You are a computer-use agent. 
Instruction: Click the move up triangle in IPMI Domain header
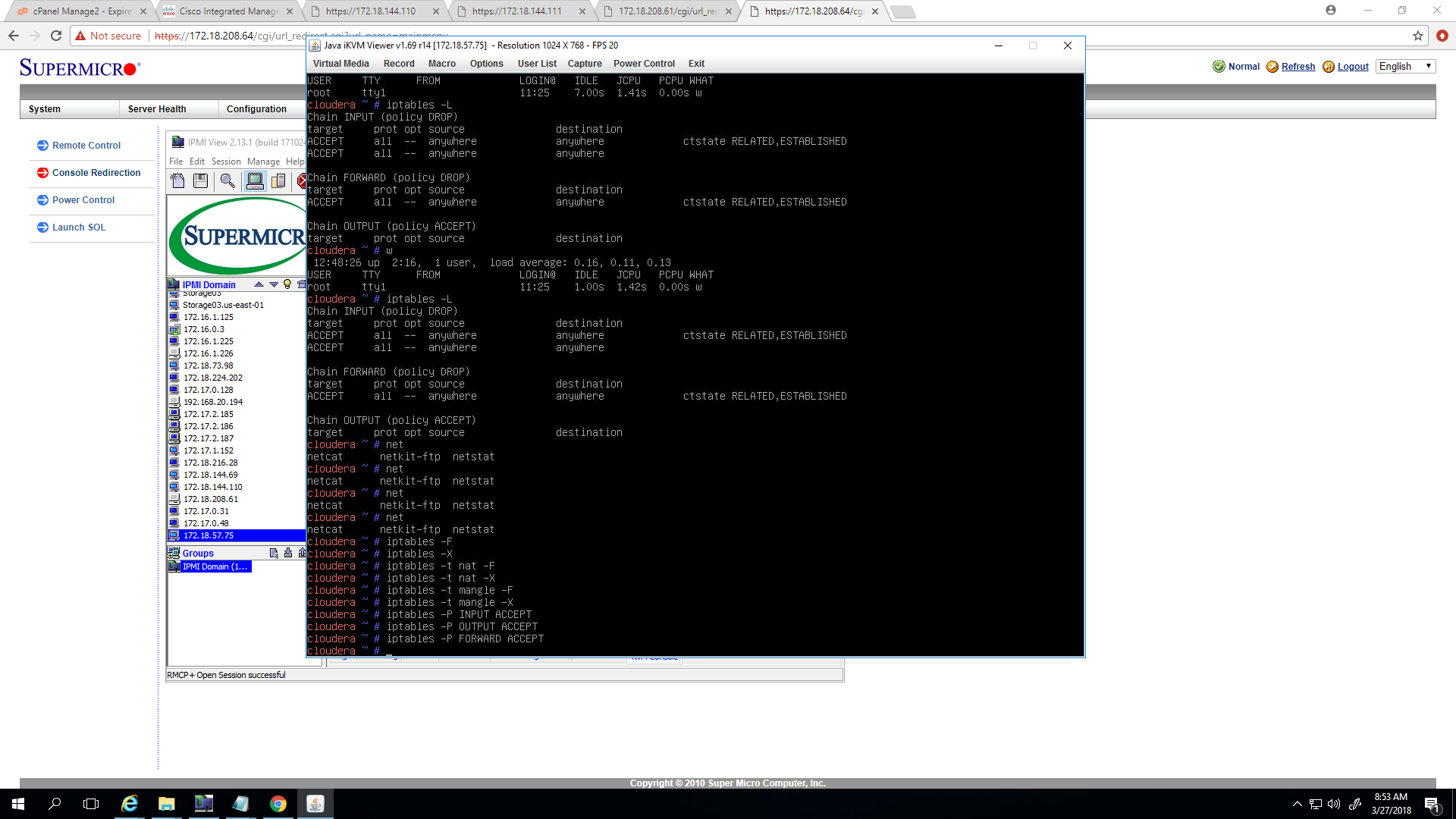(x=259, y=284)
